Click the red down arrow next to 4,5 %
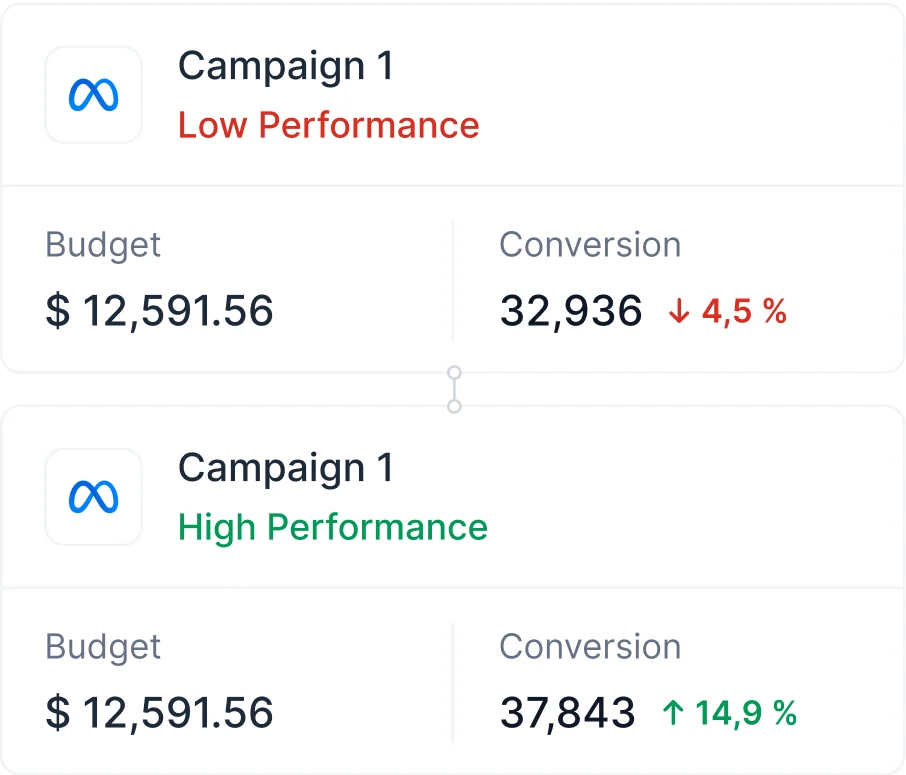Screen dimensions: 906x775 click(679, 312)
